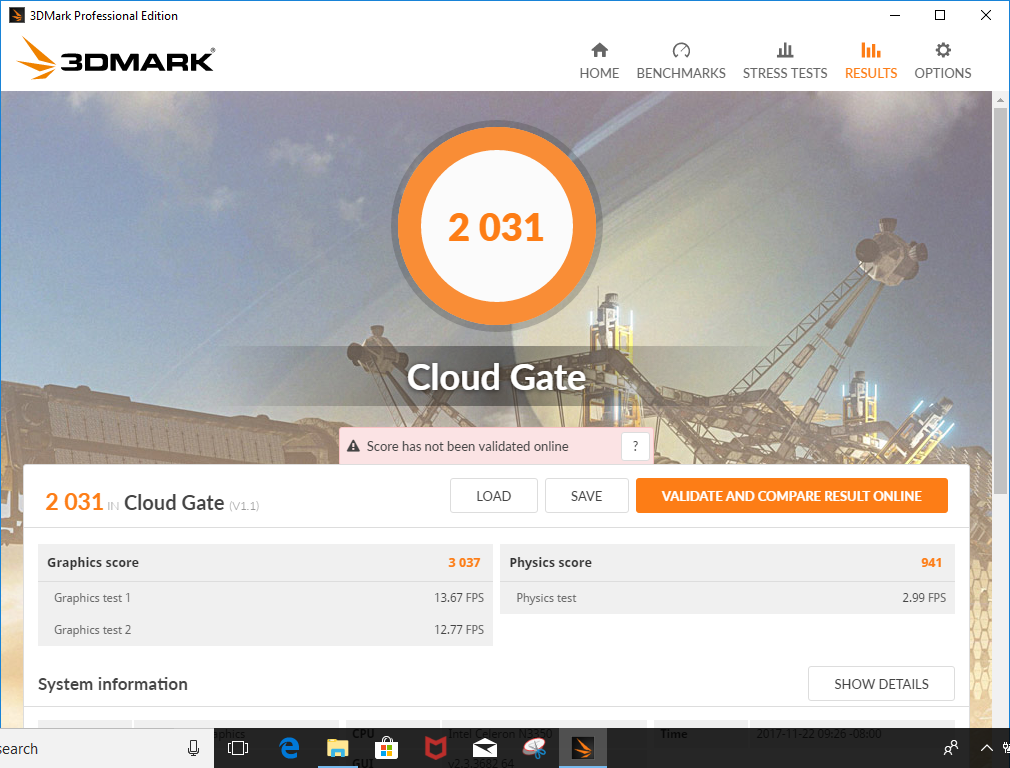Open the Microsoft Store taskbar icon
The height and width of the screenshot is (768, 1010).
[386, 748]
